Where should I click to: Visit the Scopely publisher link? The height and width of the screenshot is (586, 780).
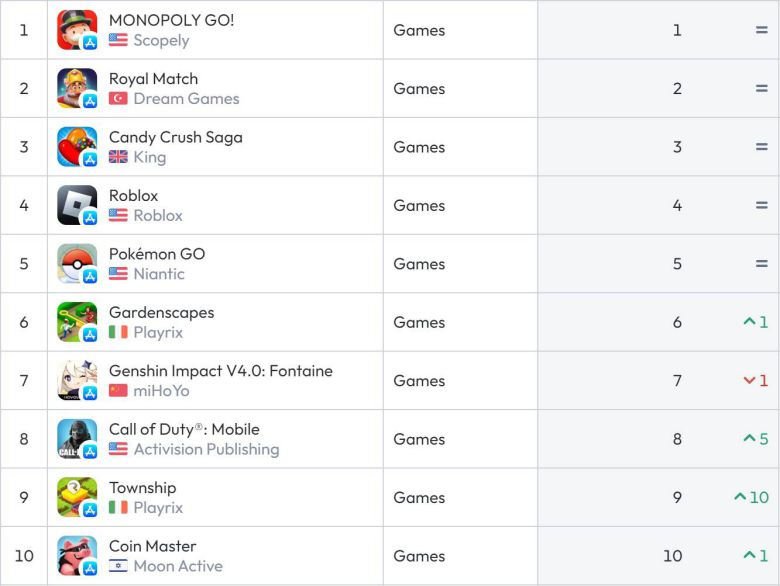pyautogui.click(x=161, y=41)
